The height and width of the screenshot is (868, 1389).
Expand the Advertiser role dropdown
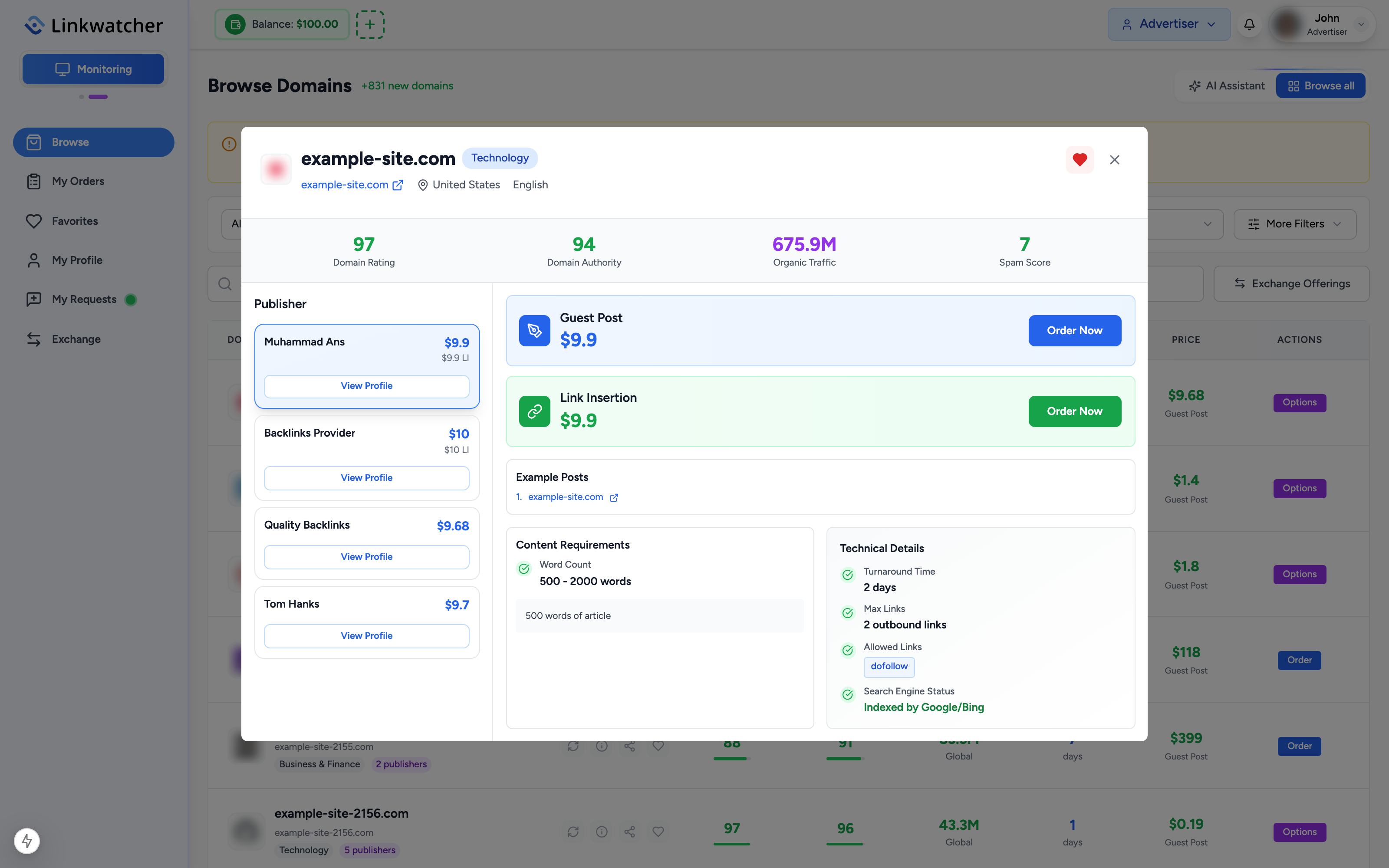coord(1168,24)
